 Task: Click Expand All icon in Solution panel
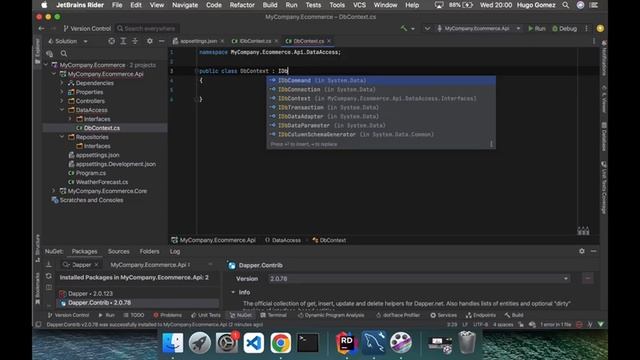(123, 41)
